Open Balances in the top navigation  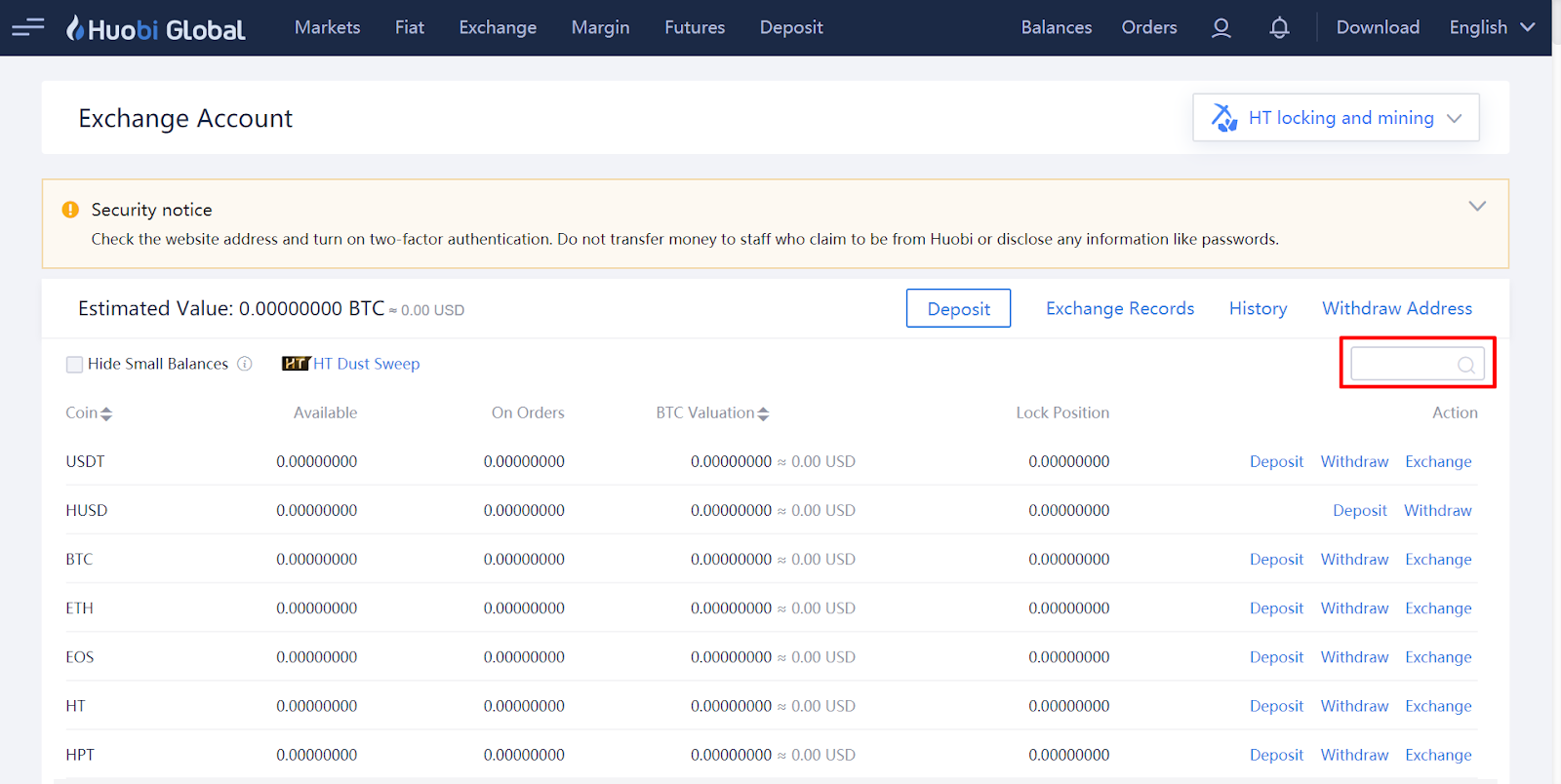1057,27
